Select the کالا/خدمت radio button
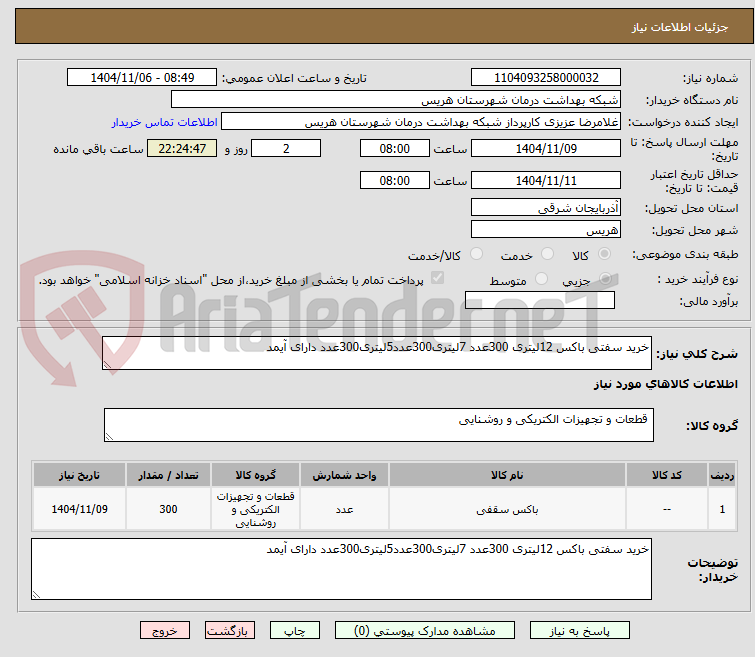The image size is (755, 657). [x=476, y=254]
